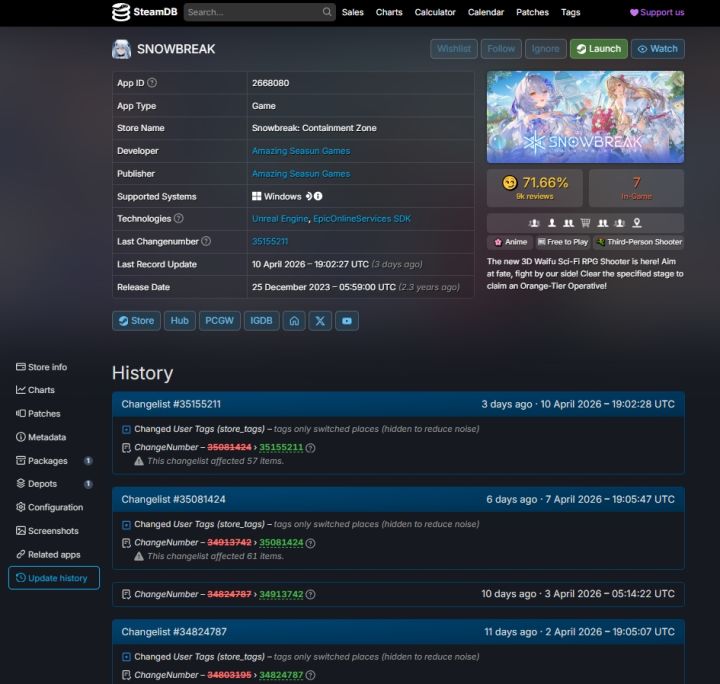Screen dimensions: 720x684
Task: Open the Third-Person Shooter tag
Action: tap(639, 242)
